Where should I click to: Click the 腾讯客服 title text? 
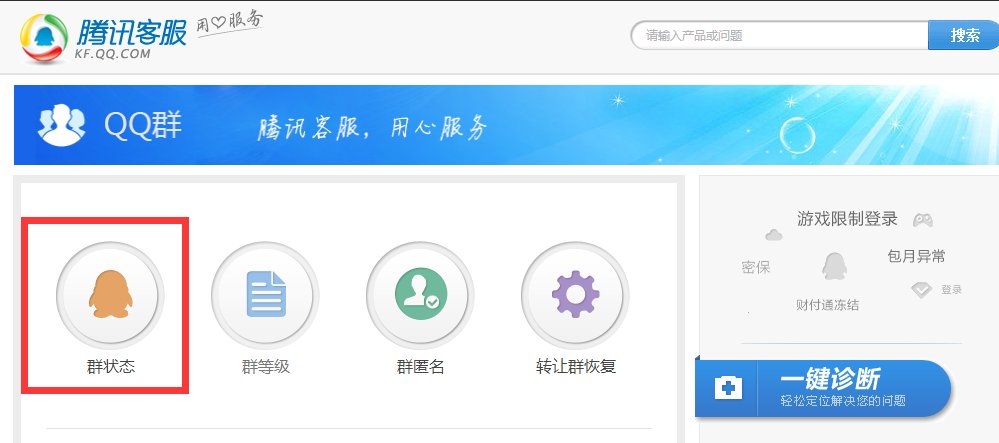131,31
